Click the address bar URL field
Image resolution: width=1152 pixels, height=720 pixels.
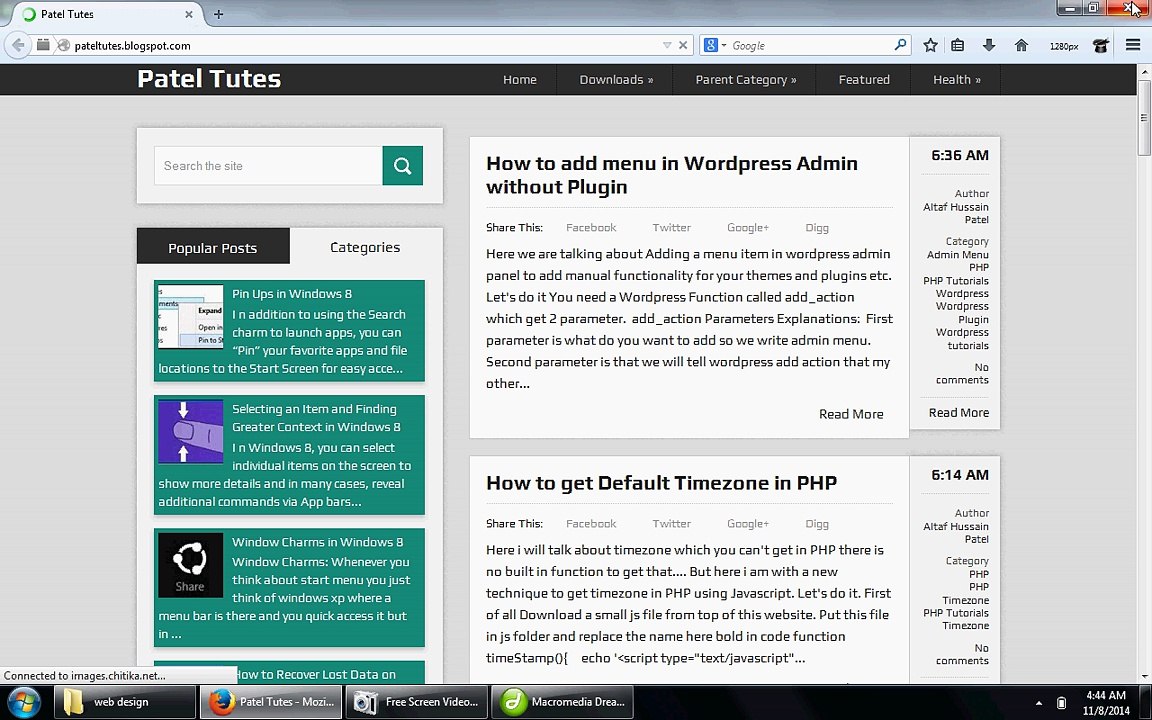pyautogui.click(x=364, y=46)
